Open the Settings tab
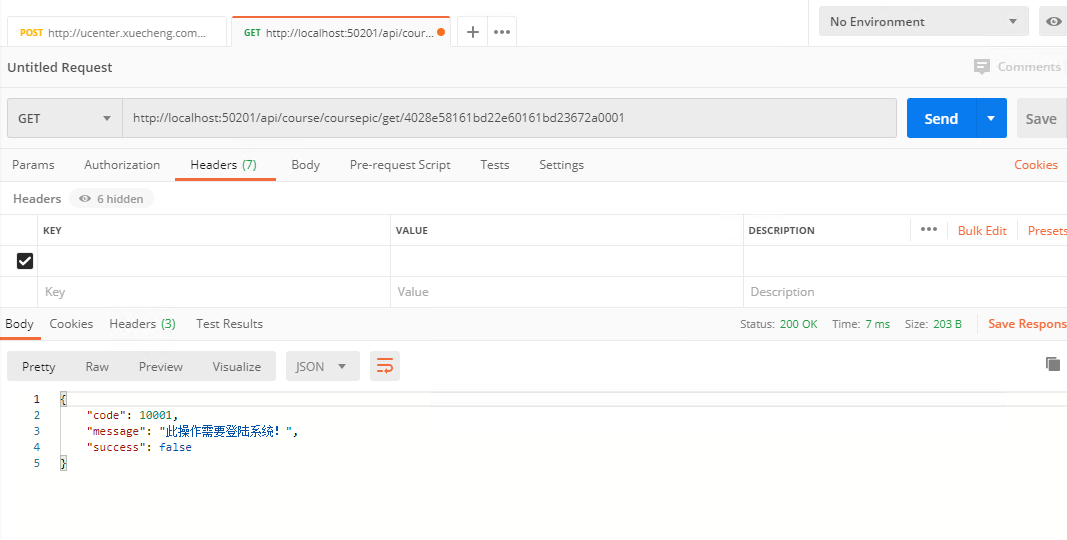This screenshot has height=540, width=1067. 561,165
